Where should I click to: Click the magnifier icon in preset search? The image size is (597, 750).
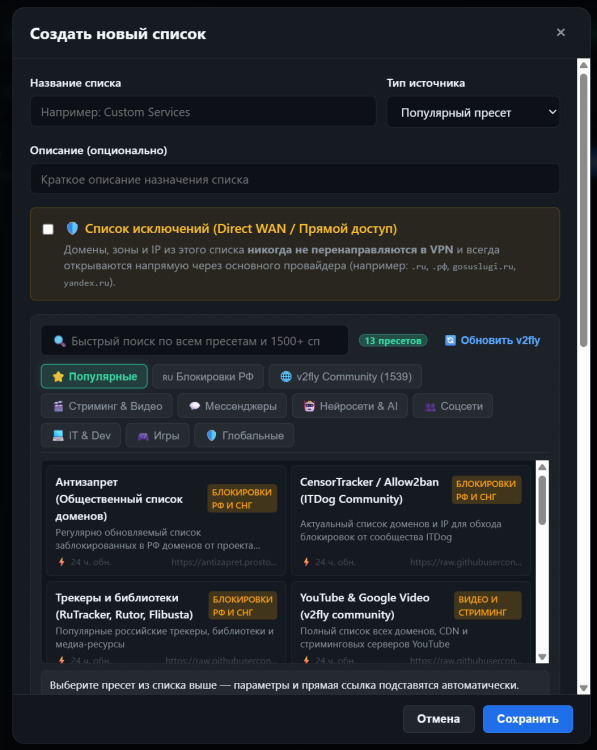(x=60, y=341)
